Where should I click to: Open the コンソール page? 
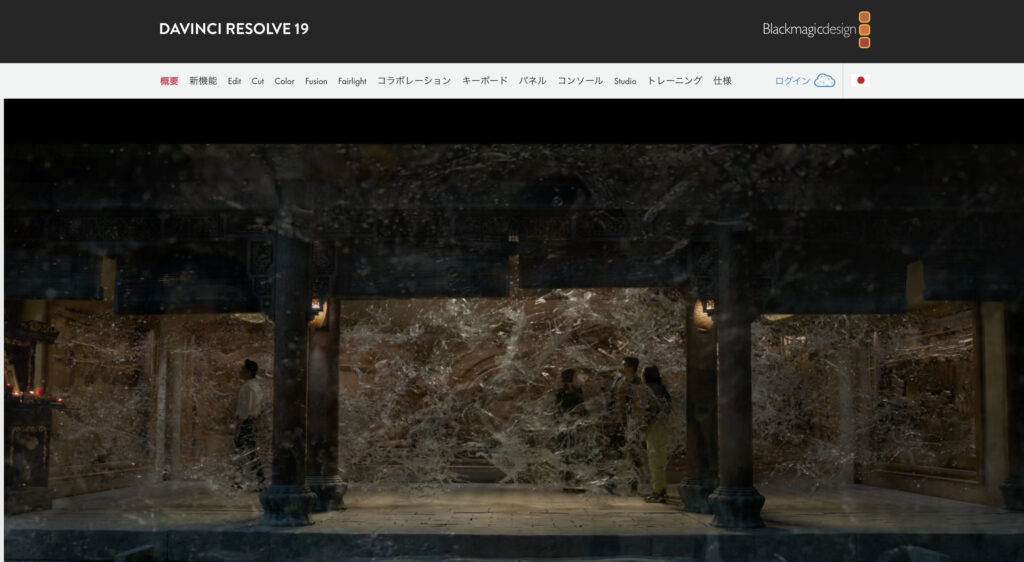coord(580,81)
